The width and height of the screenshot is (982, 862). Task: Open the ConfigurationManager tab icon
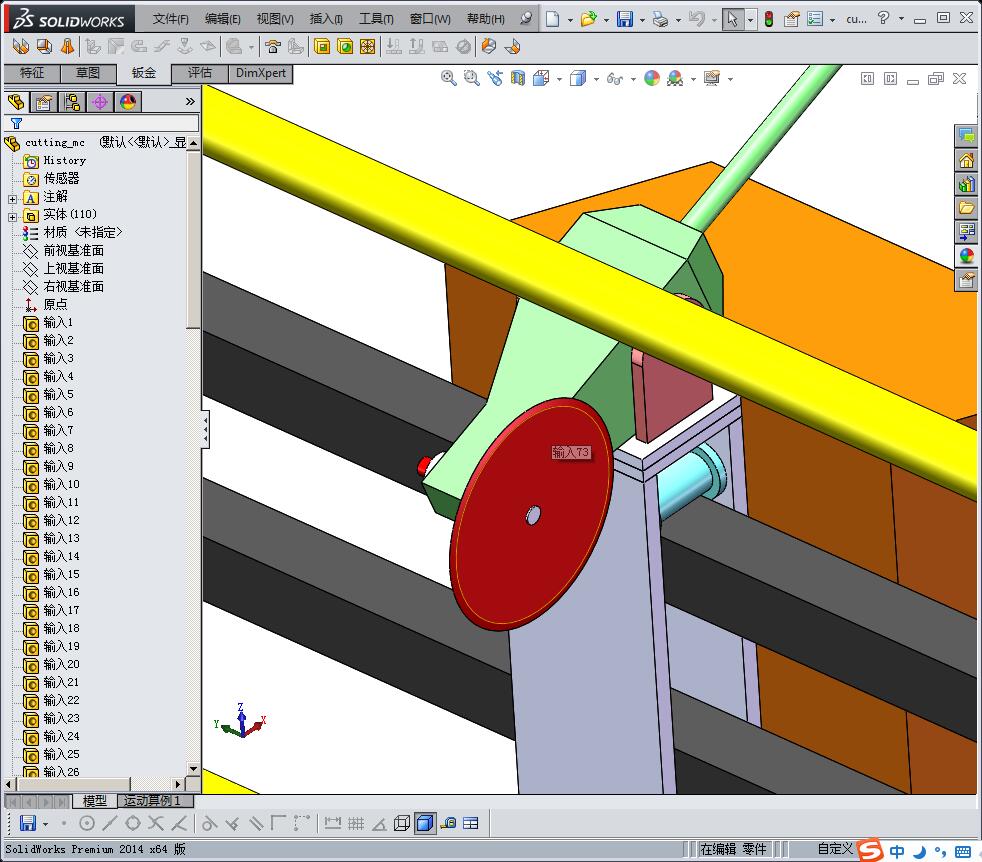coord(72,101)
